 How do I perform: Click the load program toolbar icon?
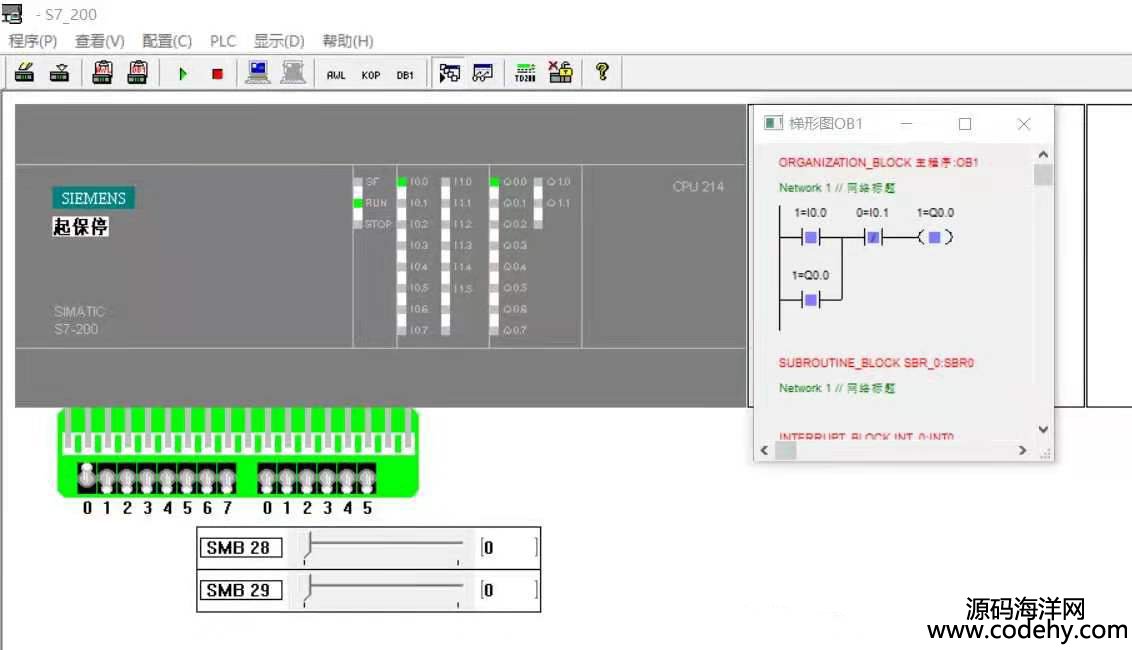[25, 73]
